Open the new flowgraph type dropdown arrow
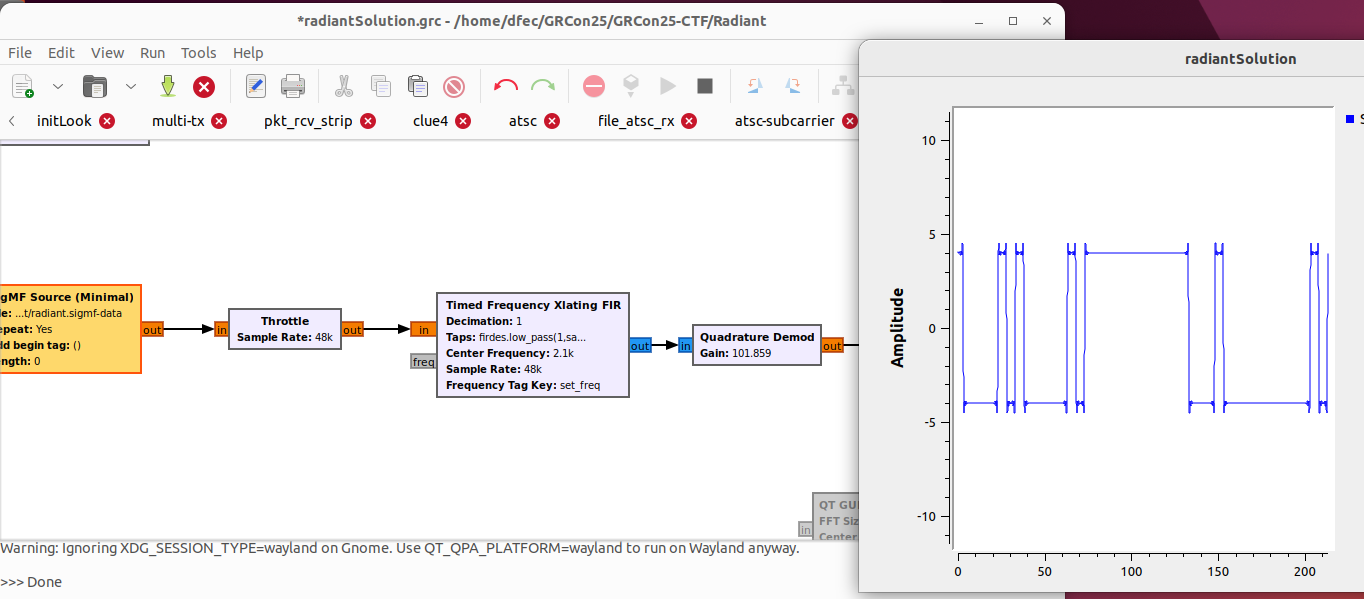 point(57,87)
